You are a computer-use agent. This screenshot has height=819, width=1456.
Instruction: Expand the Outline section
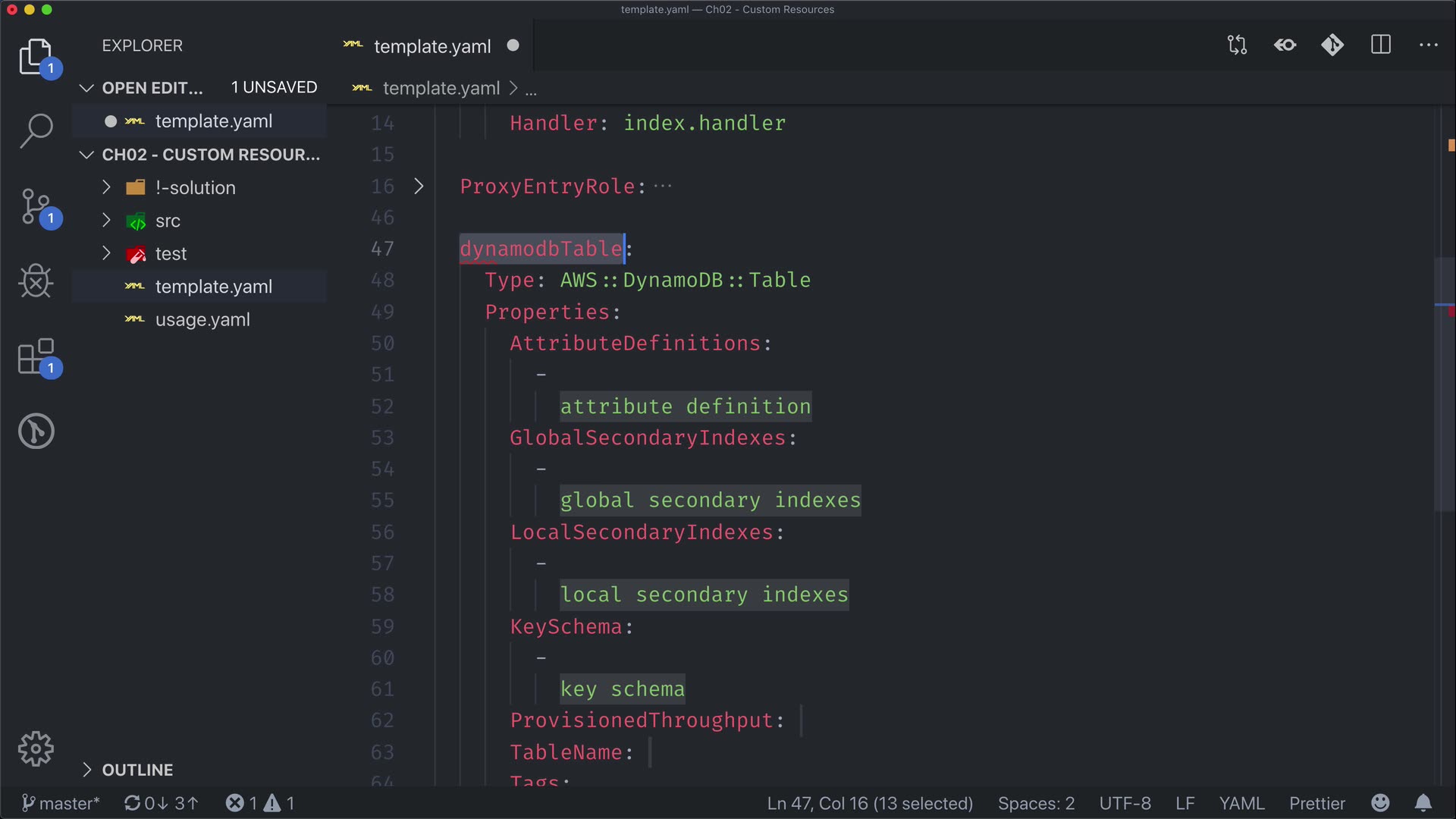[137, 770]
